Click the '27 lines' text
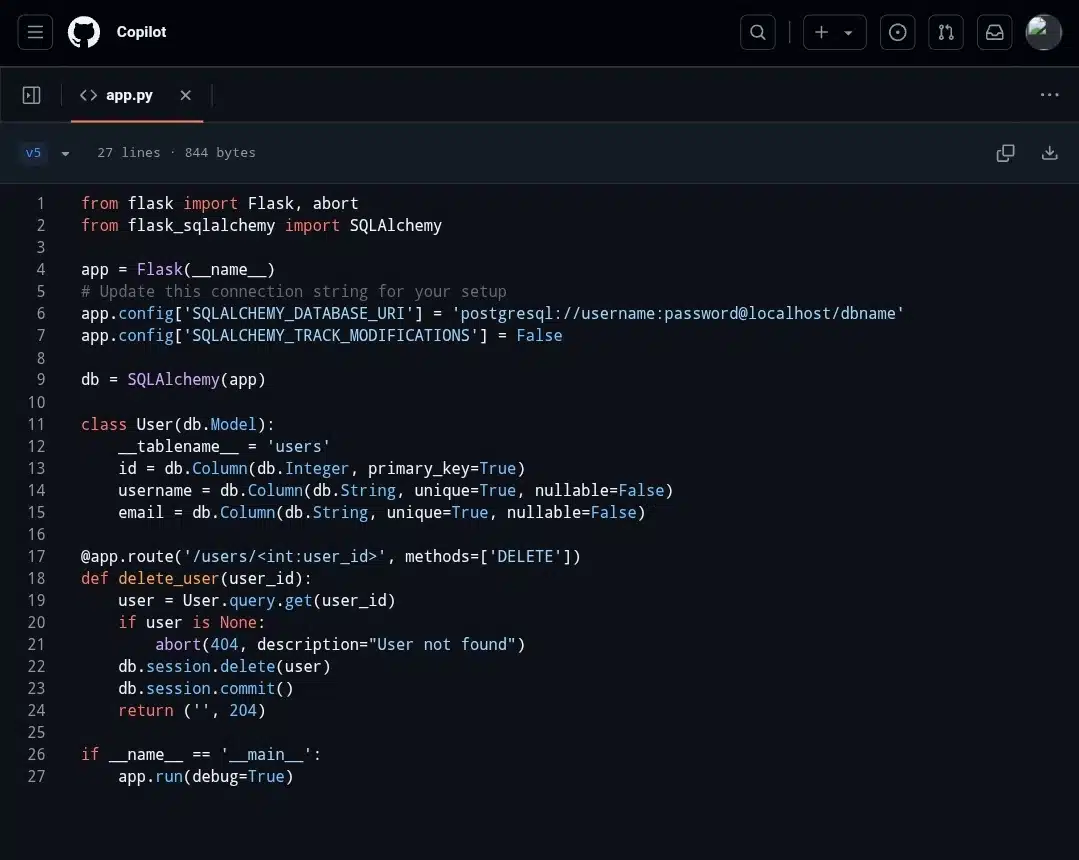1079x860 pixels. (x=129, y=153)
